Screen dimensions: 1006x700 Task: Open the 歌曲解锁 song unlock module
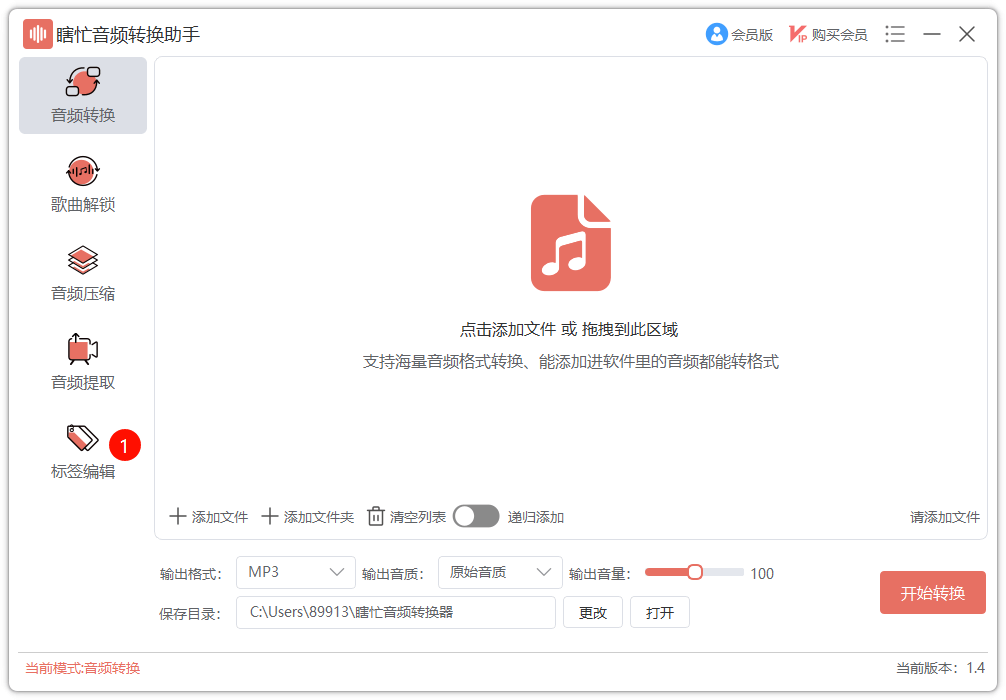83,185
